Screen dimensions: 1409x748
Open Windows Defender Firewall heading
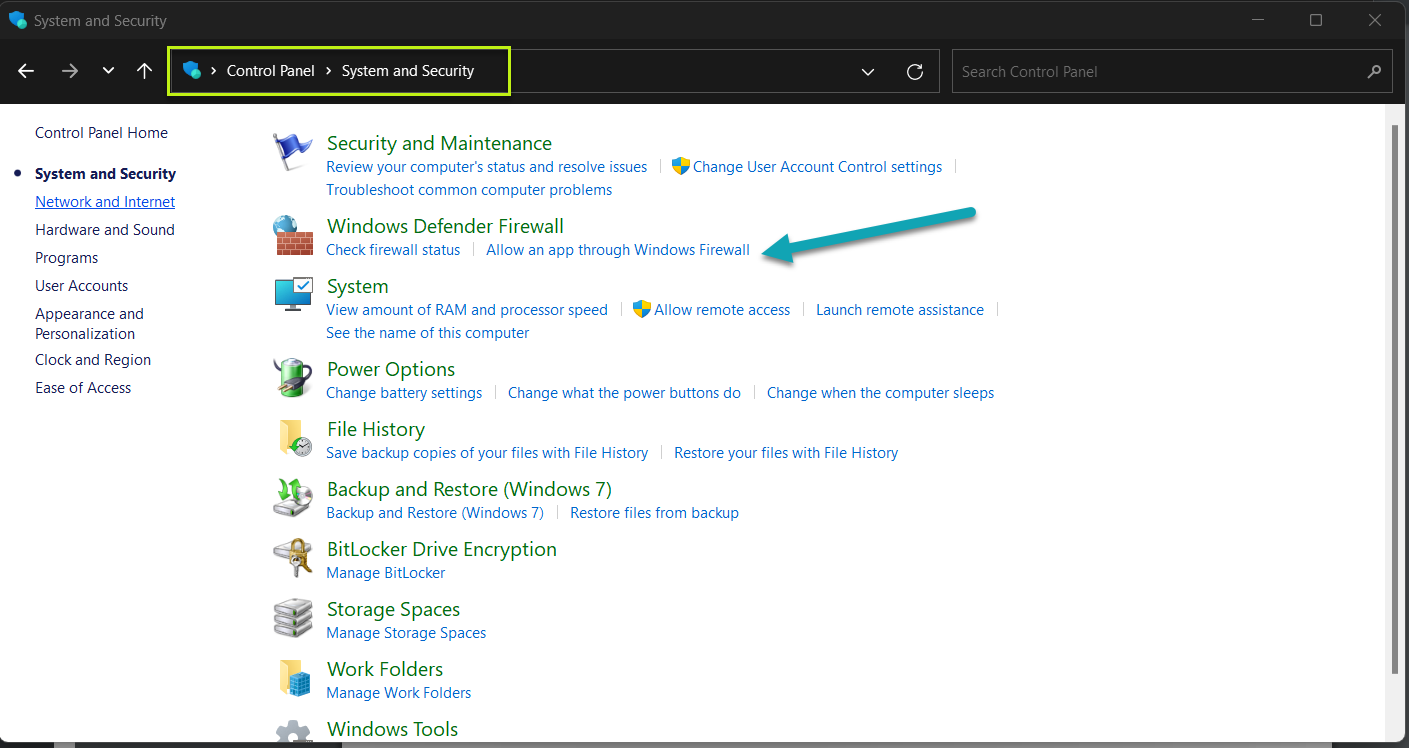pos(445,226)
